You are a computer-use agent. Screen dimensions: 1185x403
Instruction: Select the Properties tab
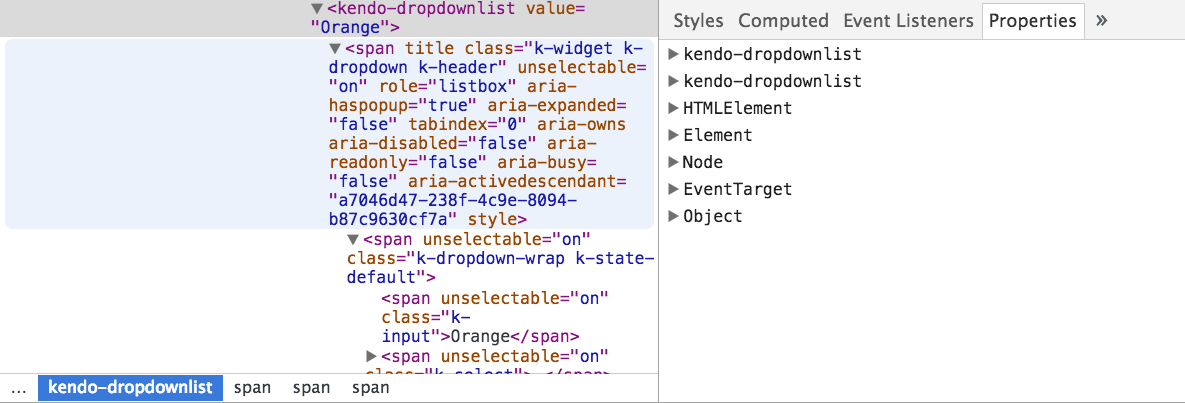coord(1032,20)
